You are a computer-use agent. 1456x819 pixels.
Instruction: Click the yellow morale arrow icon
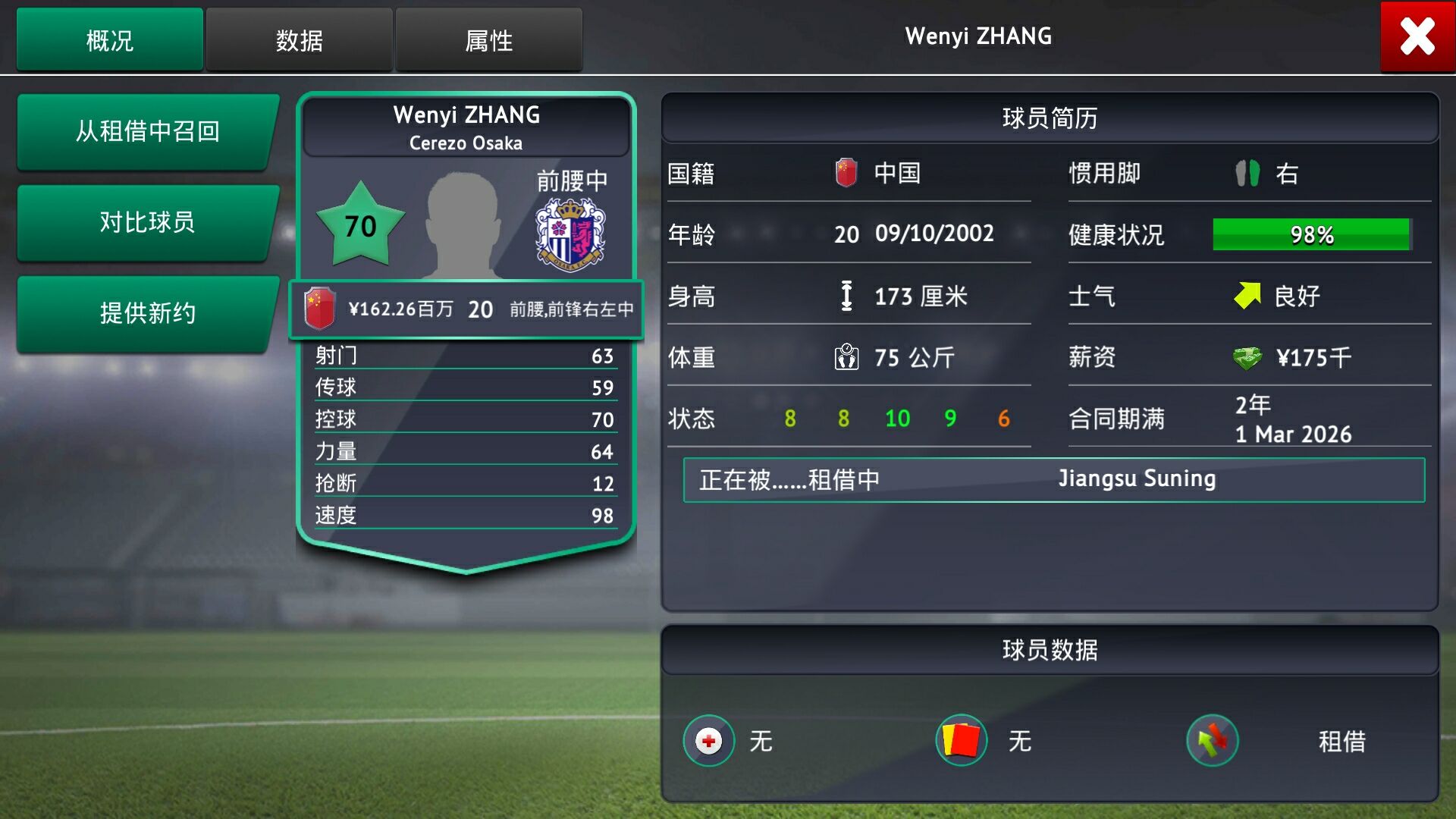1247,296
